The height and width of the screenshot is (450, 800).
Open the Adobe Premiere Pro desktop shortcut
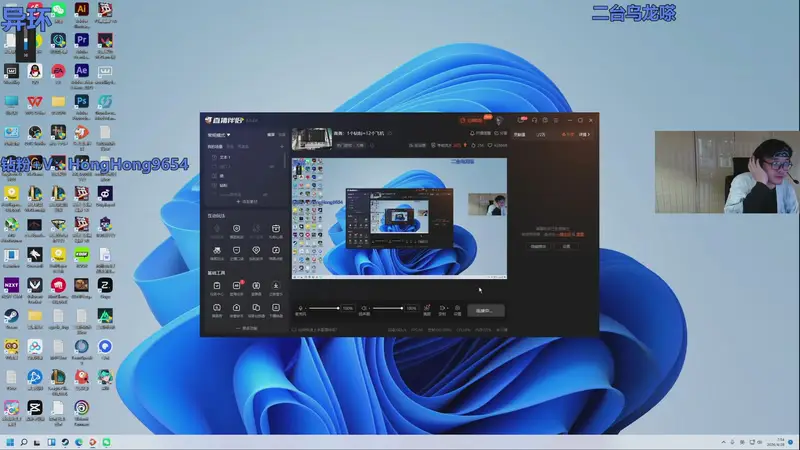(x=82, y=40)
